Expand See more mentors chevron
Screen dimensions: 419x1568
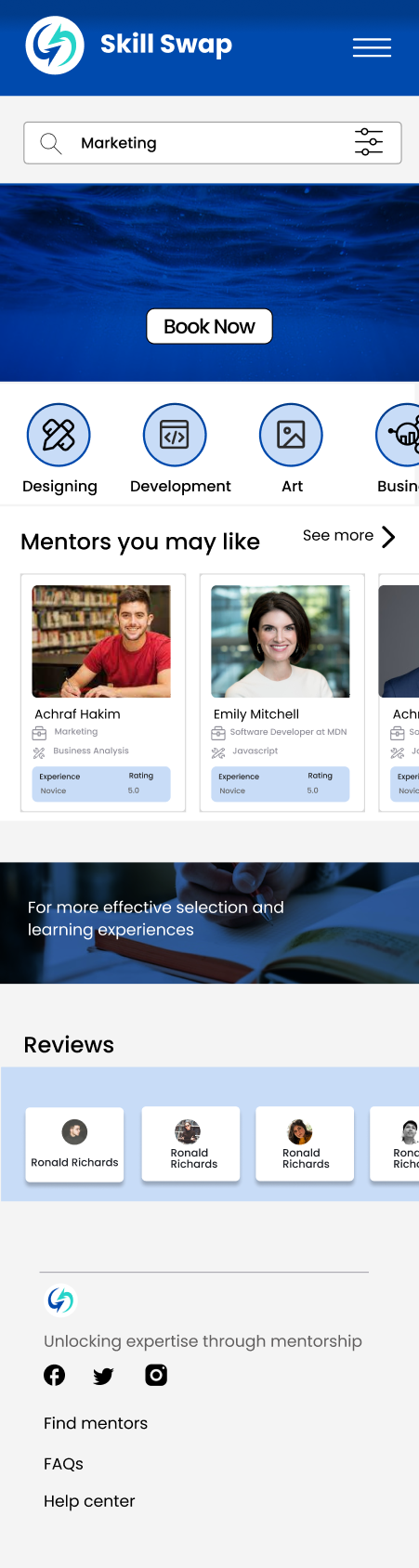pos(388,536)
